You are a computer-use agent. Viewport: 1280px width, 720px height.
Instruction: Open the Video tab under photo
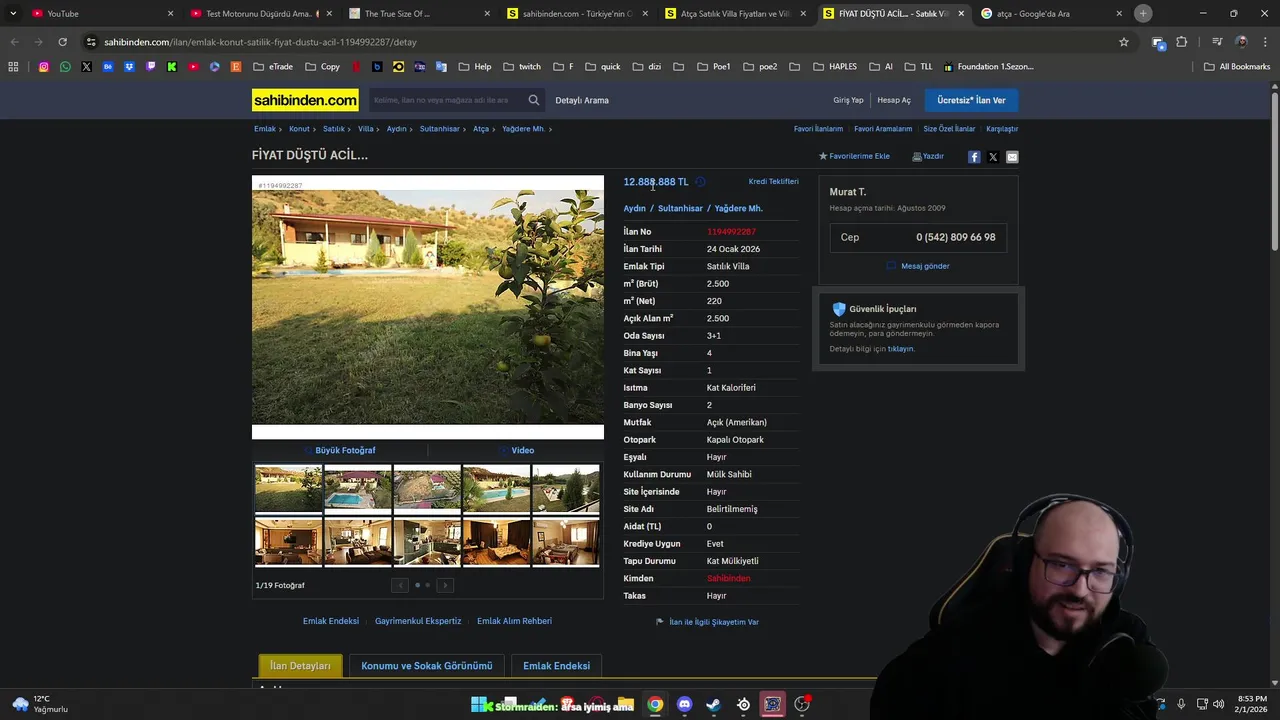point(517,451)
